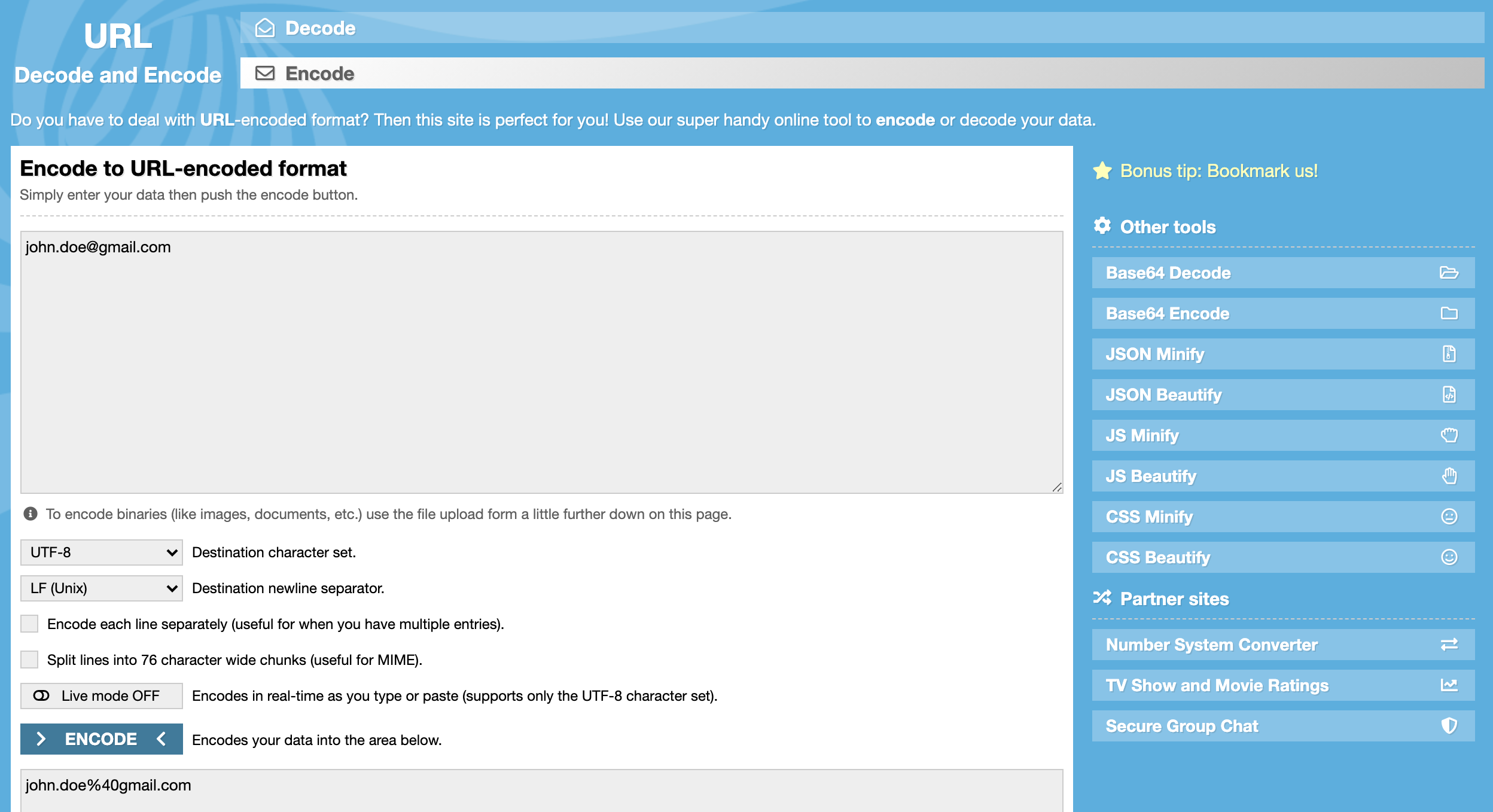Screen dimensions: 1493x812
Task: Click the shield icon beside Secure Group Chat
Action: (1448, 726)
